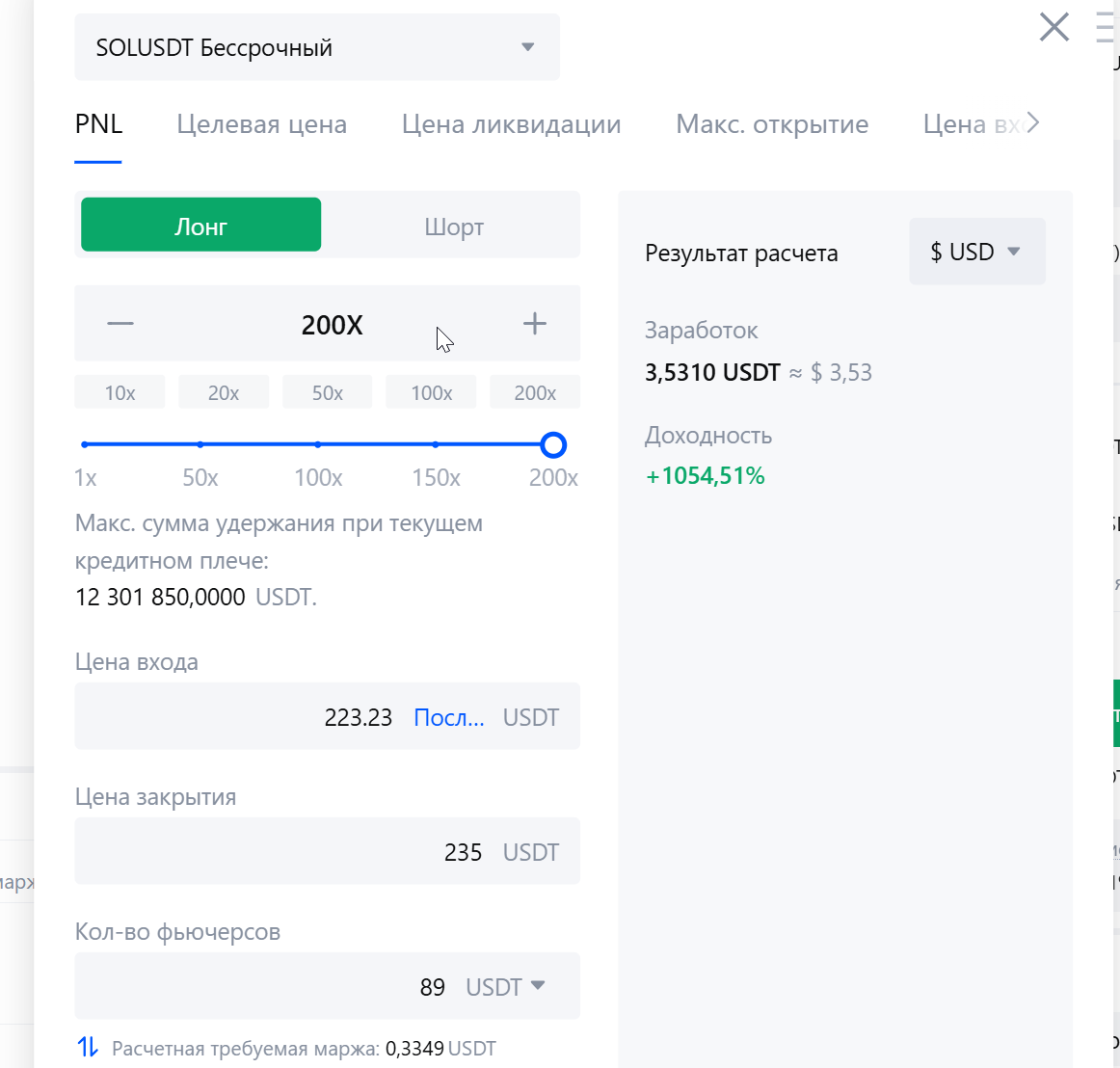The height and width of the screenshot is (1068, 1120).
Task: Select the Лонг position toggle
Action: coord(200,226)
